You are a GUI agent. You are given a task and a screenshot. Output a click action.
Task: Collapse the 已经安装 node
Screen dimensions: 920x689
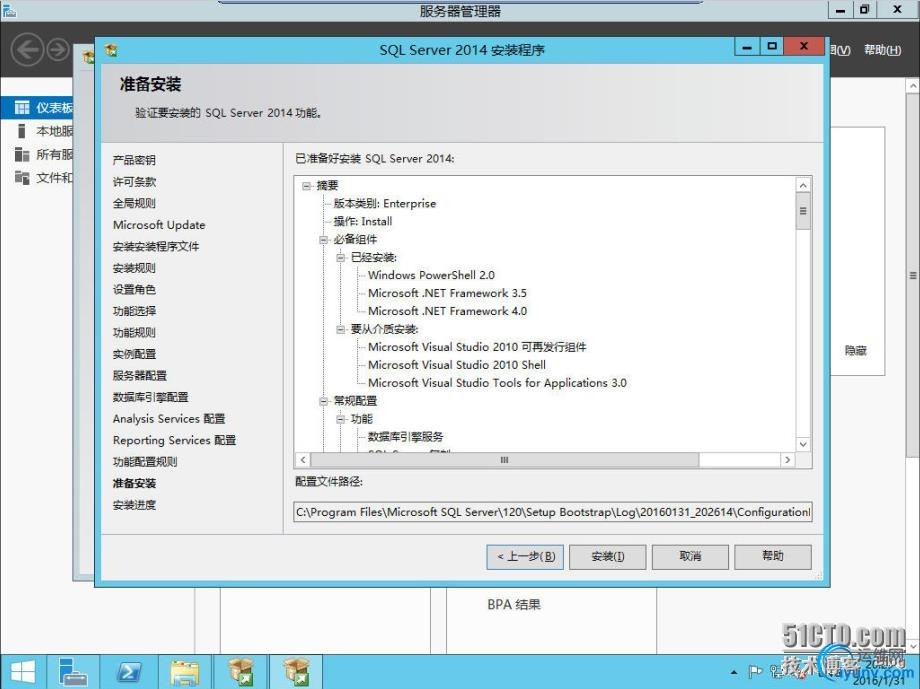pos(340,258)
